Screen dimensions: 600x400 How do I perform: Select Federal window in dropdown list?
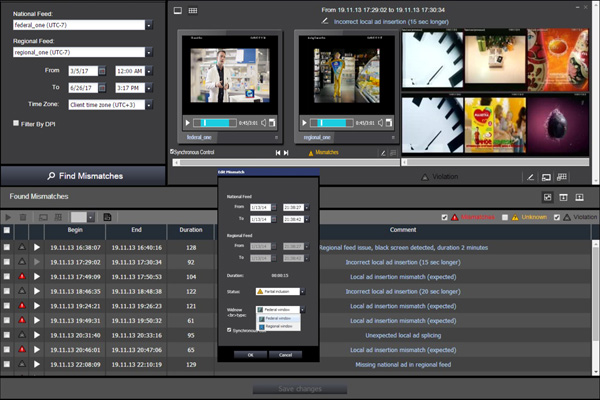(x=279, y=319)
